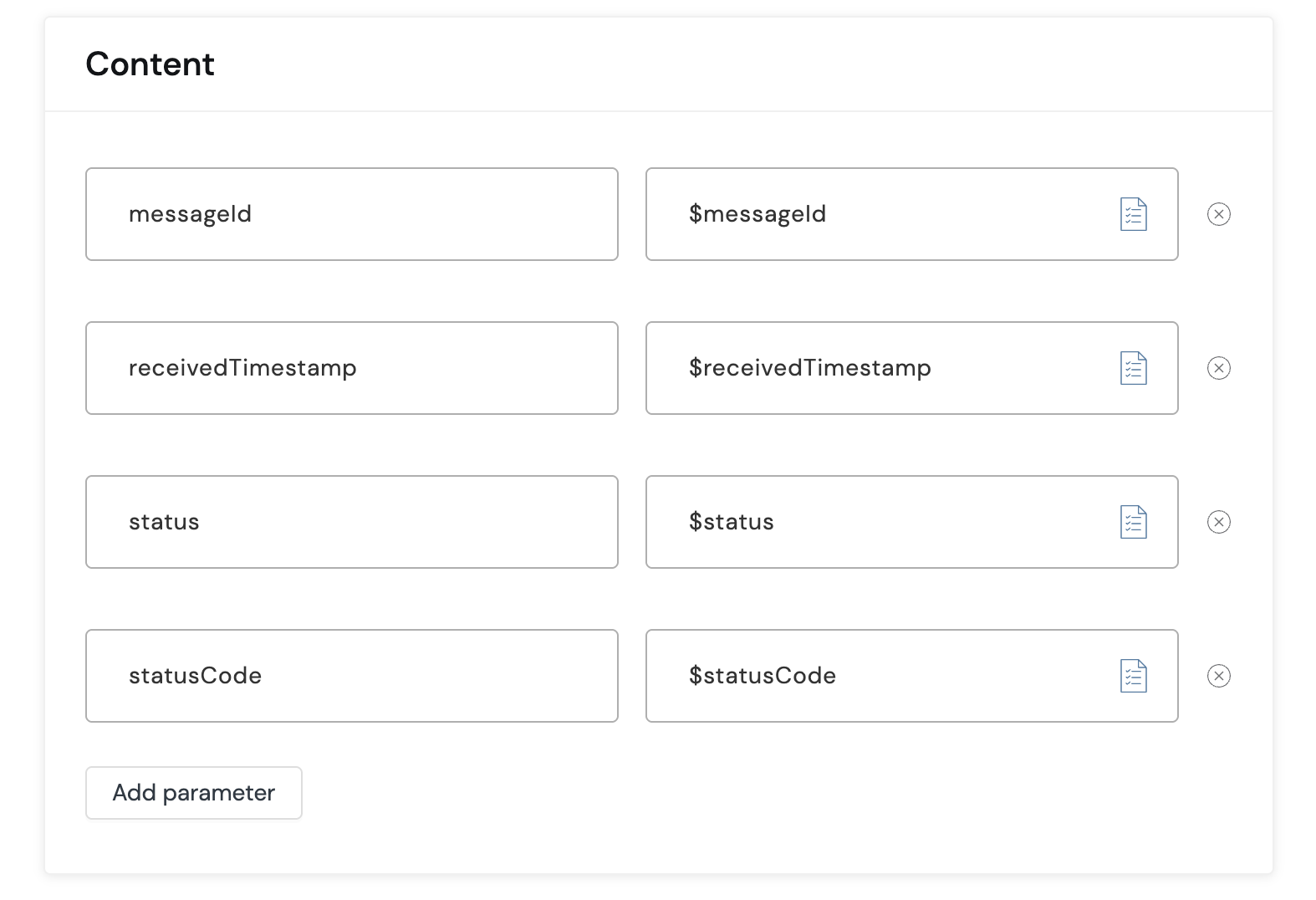Click the Content section title
1316x900 pixels.
click(x=150, y=64)
